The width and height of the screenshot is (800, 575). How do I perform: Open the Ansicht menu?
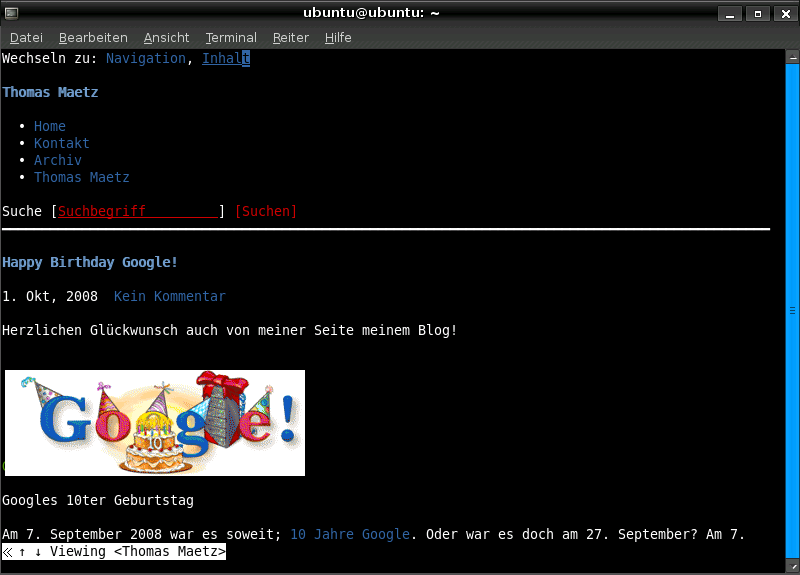point(166,38)
